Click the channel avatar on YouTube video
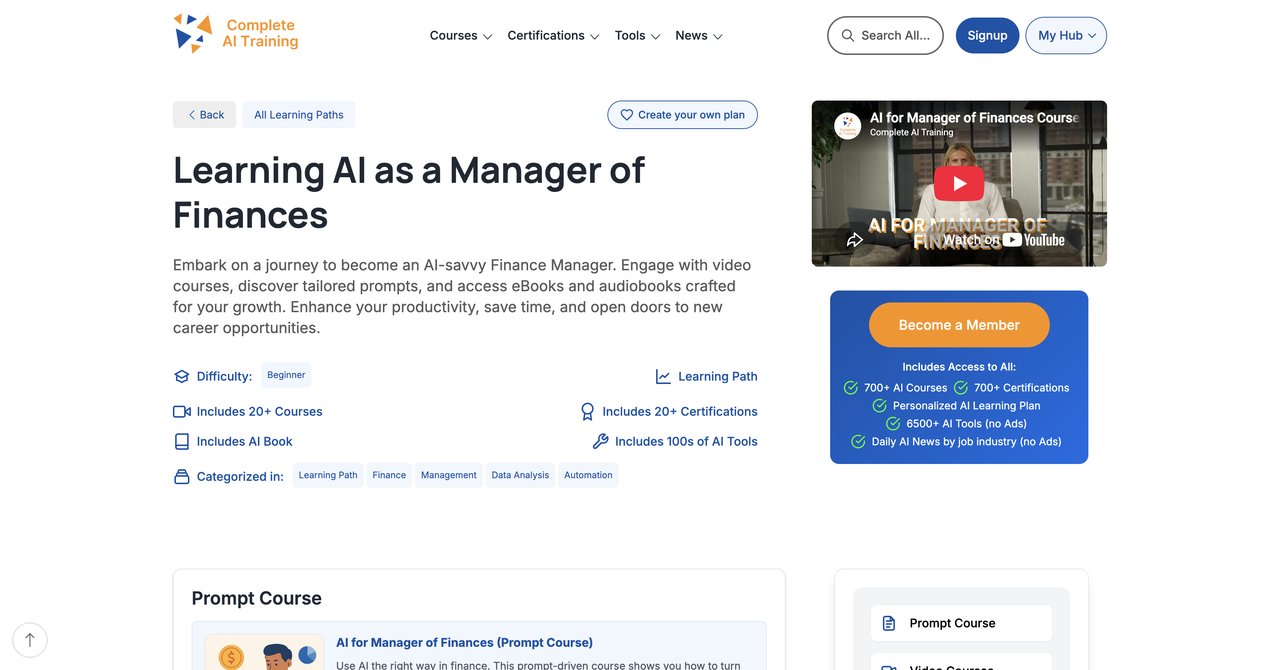The image size is (1280, 670). [x=848, y=125]
